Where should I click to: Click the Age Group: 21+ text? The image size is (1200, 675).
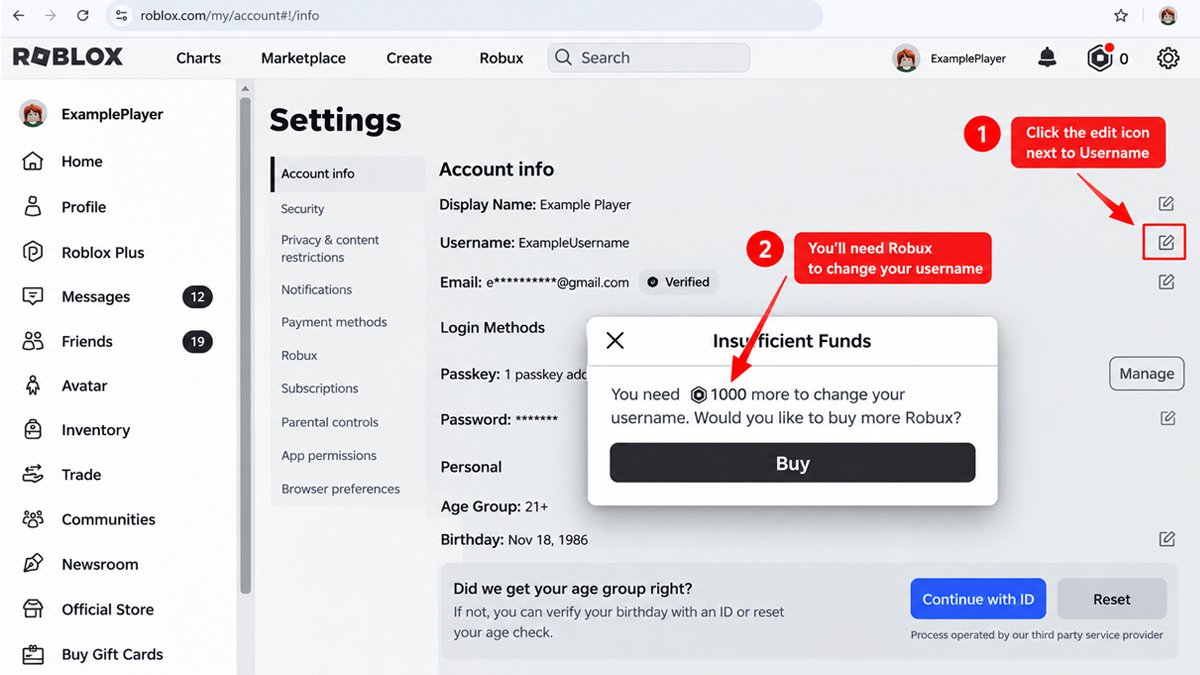coord(494,506)
